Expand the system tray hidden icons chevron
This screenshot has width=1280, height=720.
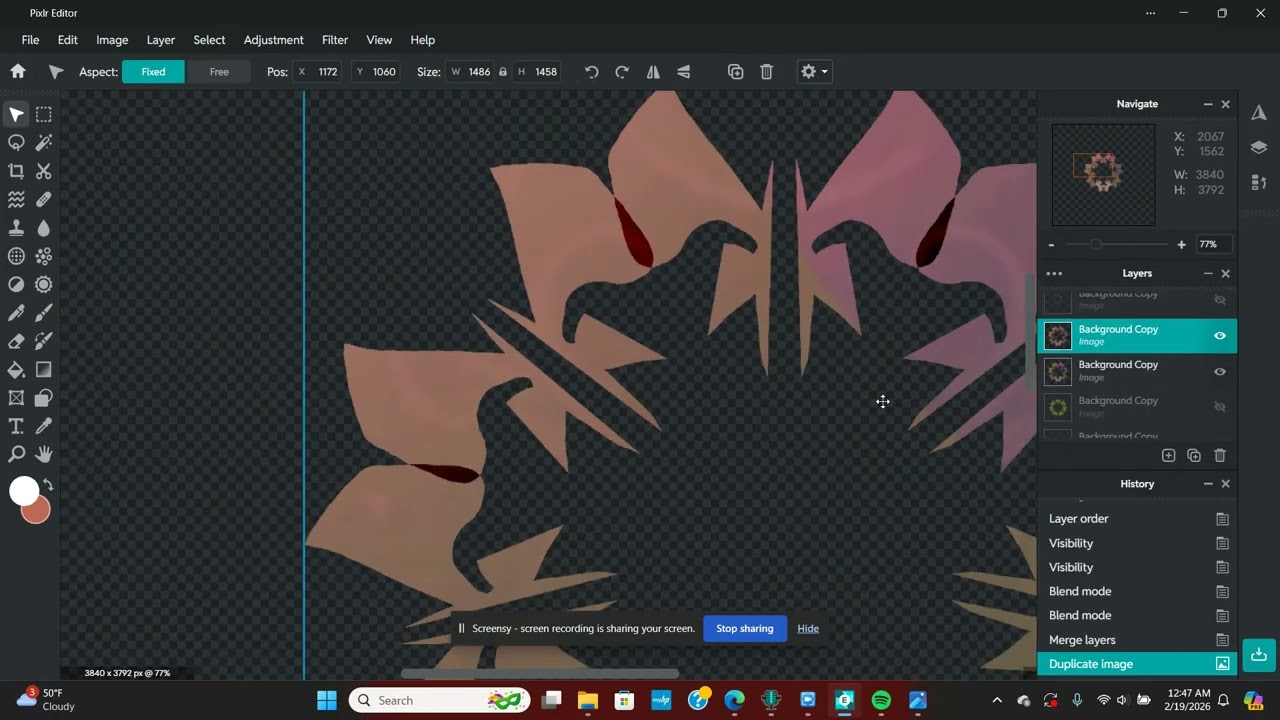pyautogui.click(x=996, y=700)
